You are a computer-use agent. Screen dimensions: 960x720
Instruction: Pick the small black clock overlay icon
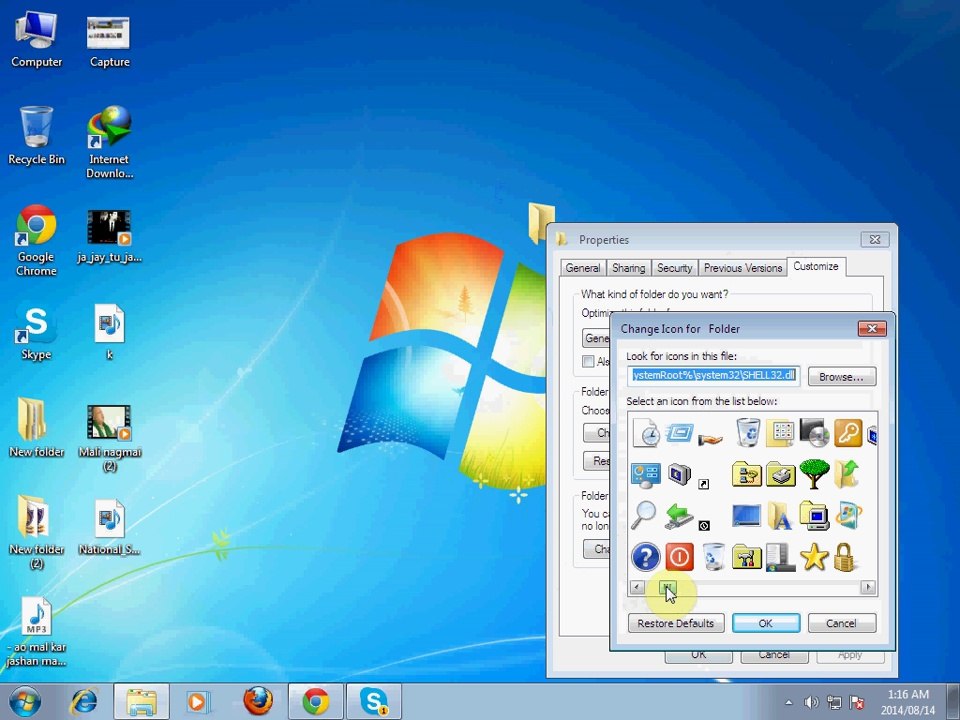pos(704,525)
